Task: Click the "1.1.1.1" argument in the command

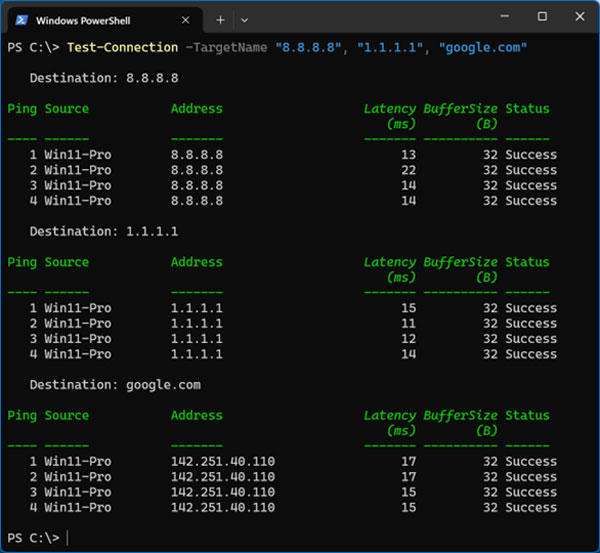Action: 390,47
